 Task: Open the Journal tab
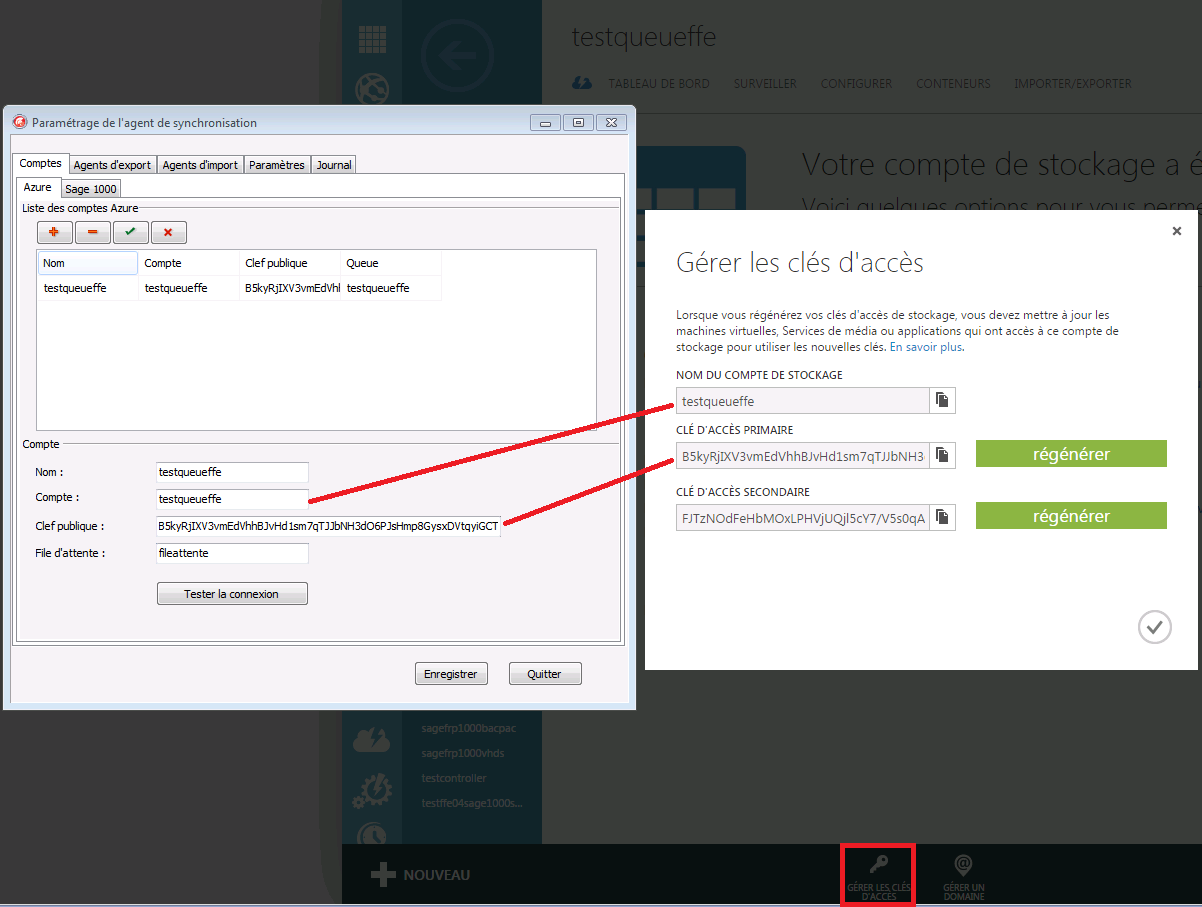(334, 165)
